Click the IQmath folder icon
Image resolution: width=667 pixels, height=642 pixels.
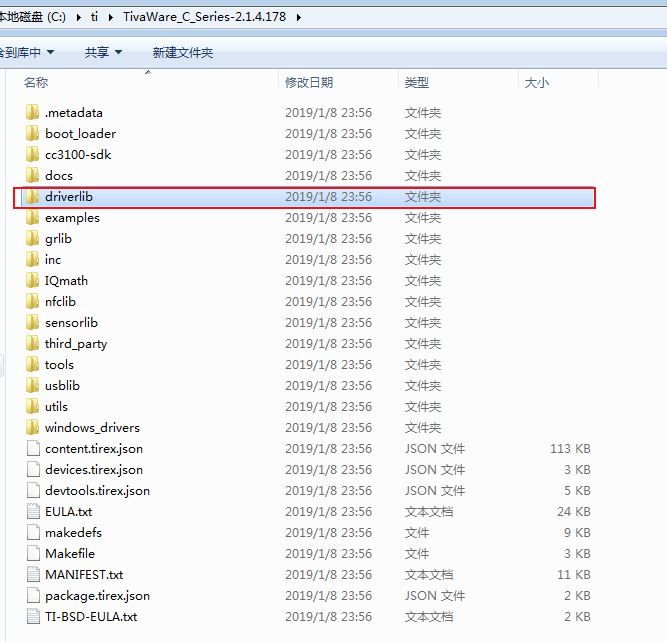(32, 280)
